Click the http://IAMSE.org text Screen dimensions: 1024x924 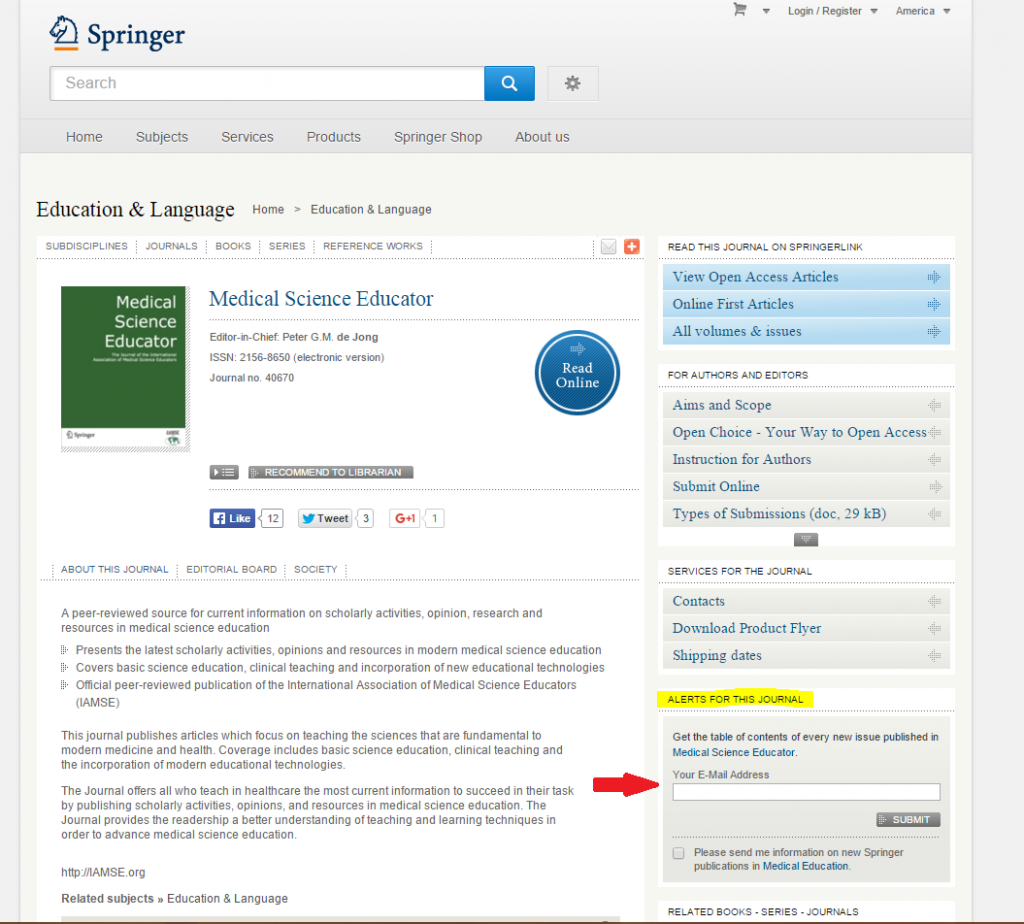(x=103, y=873)
